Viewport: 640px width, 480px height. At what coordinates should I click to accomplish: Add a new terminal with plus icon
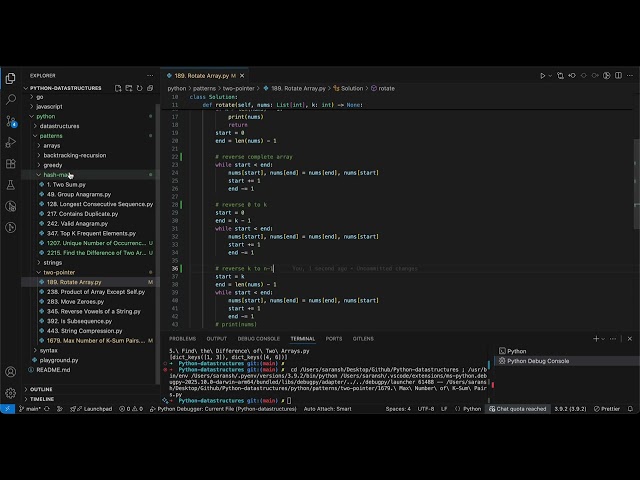tap(596, 339)
